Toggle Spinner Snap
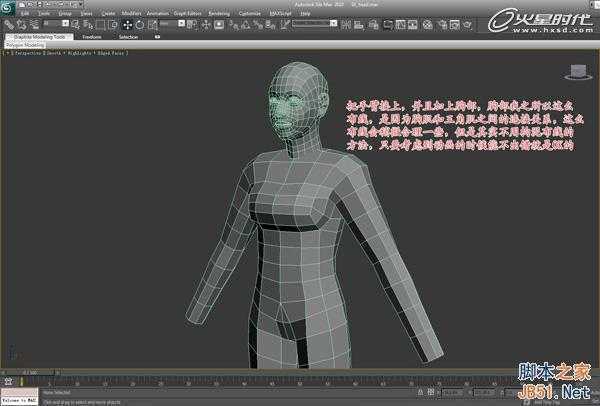Screen dimensions: 600x406 (271, 25)
